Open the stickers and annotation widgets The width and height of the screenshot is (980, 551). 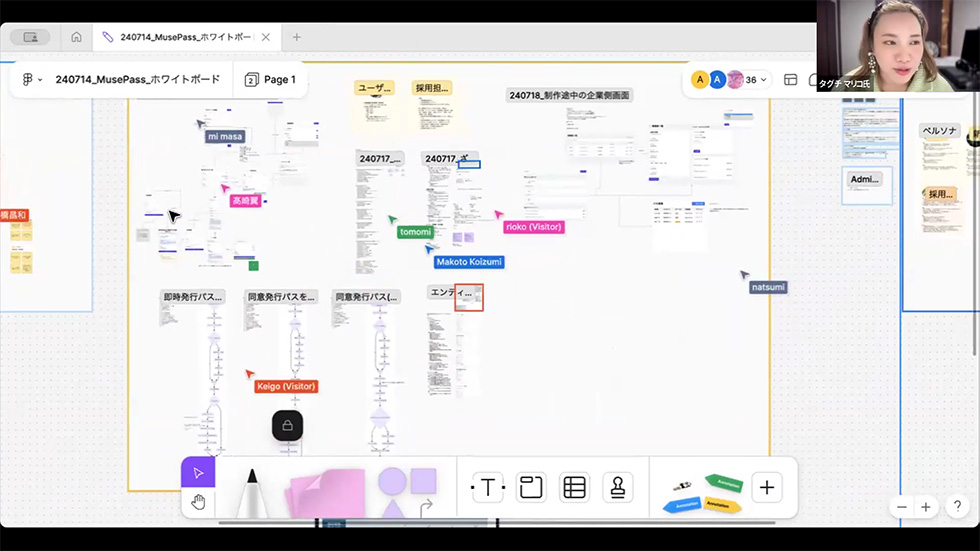pos(703,492)
